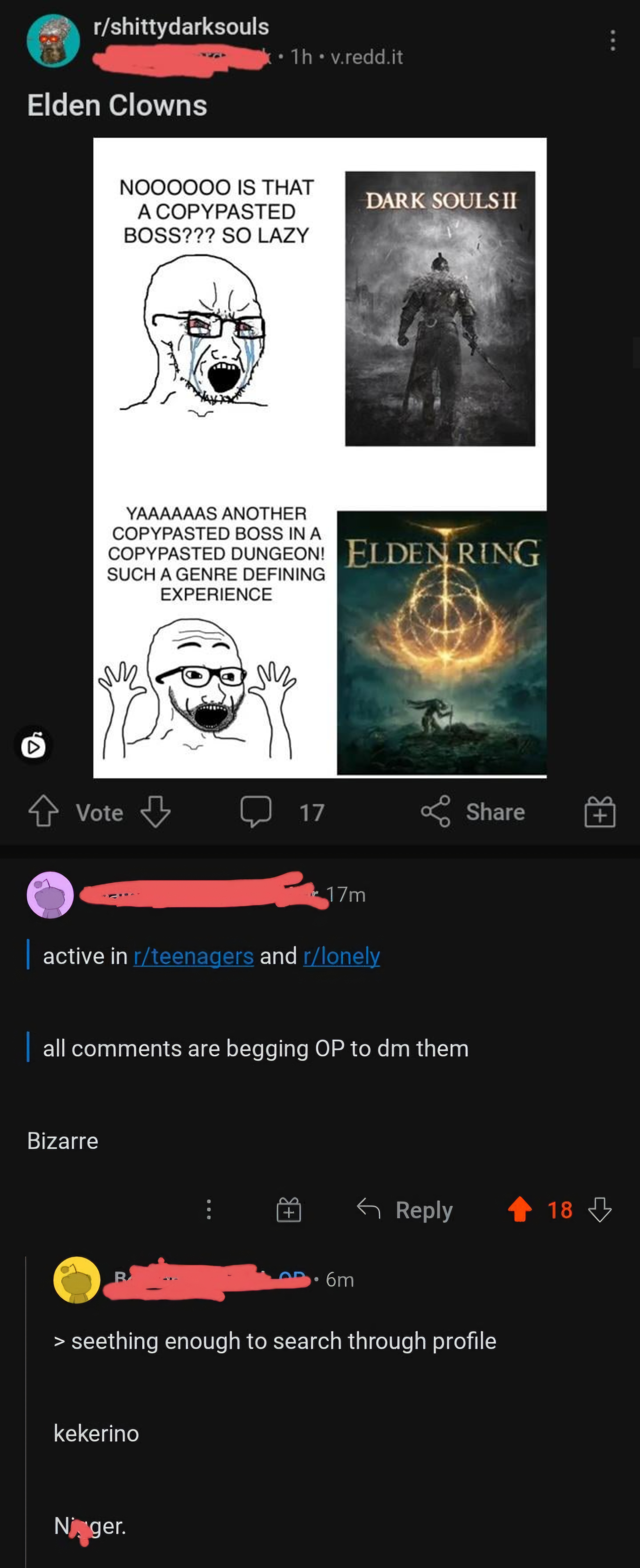Viewport: 640px width, 1568px height.
Task: Open the three-dot menu on the Bizarre comment
Action: 209,1210
